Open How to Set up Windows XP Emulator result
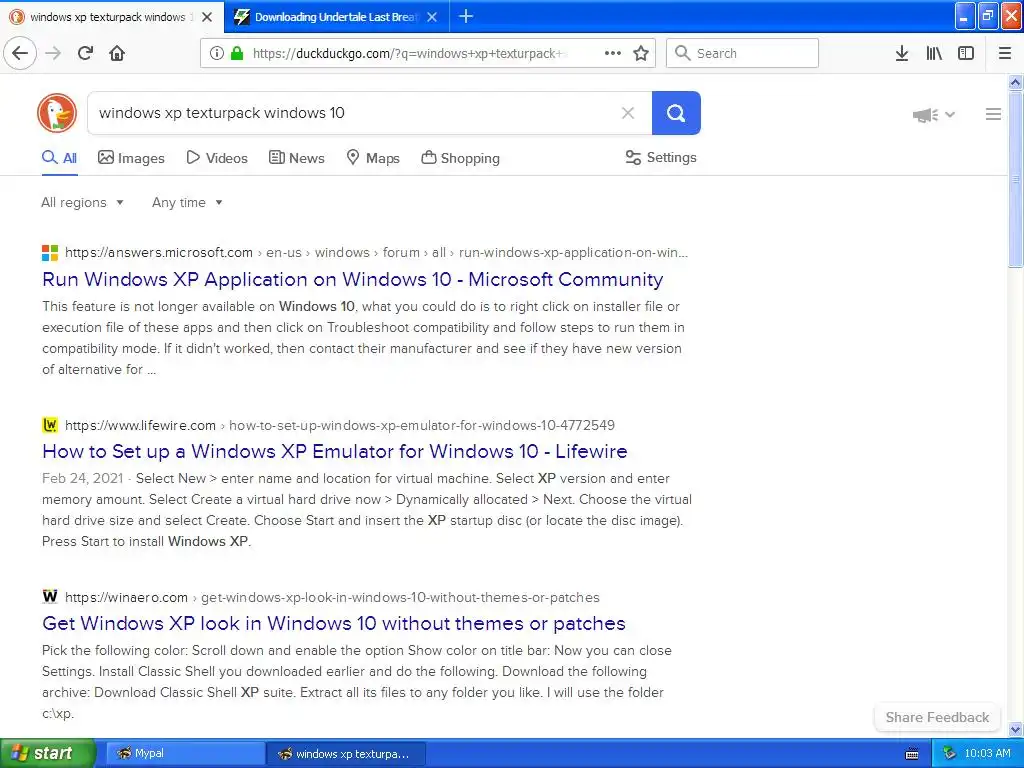Viewport: 1024px width, 768px height. coord(334,451)
